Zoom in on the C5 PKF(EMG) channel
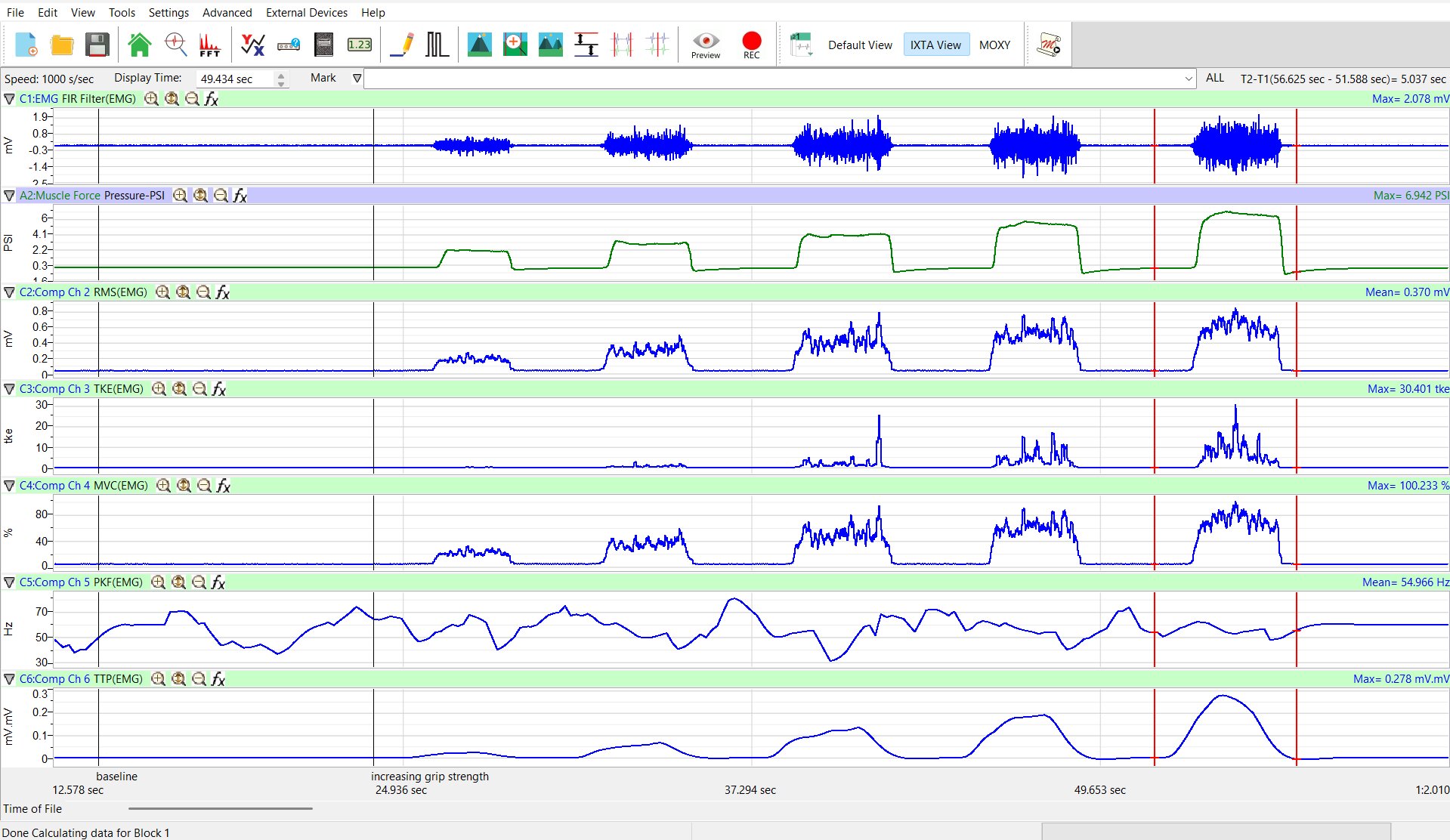Screen dimensions: 1450x840 [158, 582]
